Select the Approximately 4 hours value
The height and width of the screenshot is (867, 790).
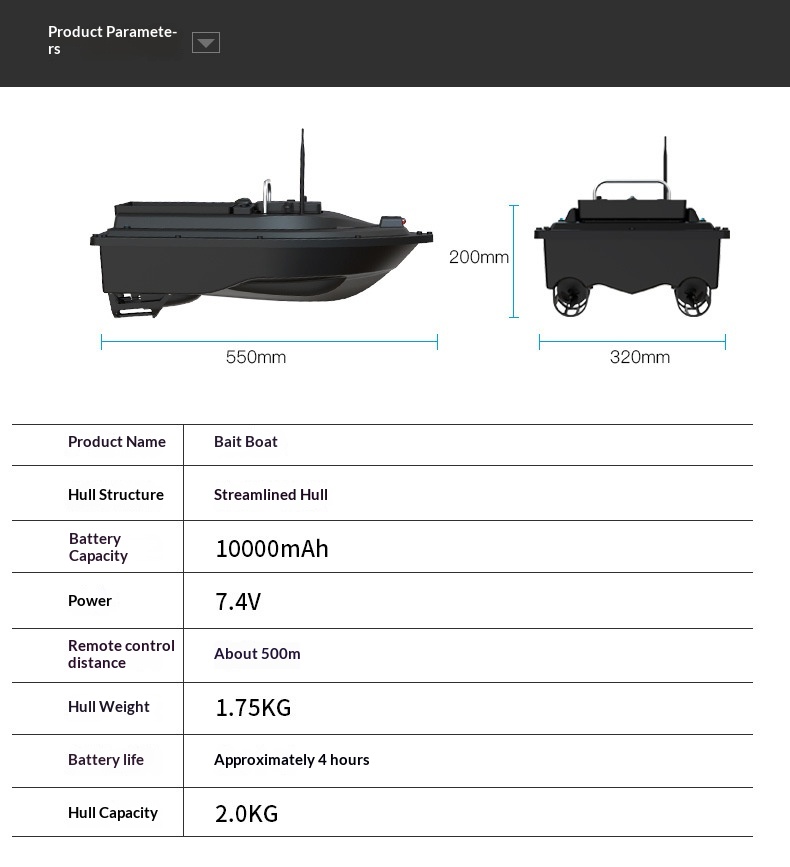tap(292, 760)
